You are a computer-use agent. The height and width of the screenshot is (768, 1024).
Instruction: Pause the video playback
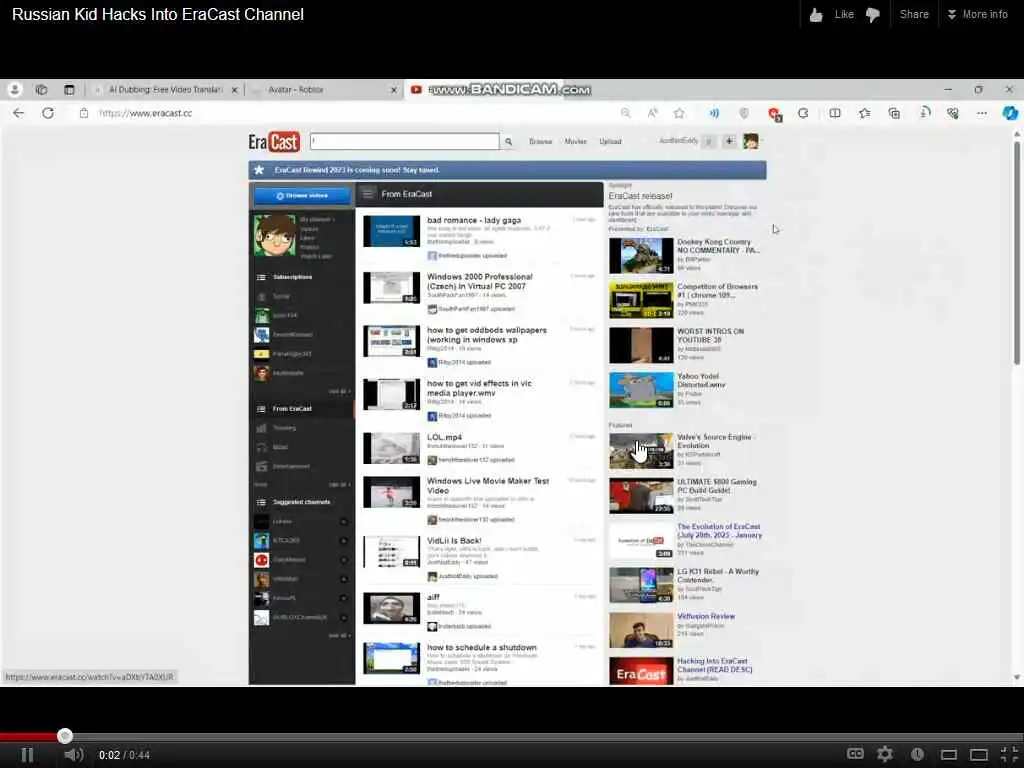pos(27,755)
